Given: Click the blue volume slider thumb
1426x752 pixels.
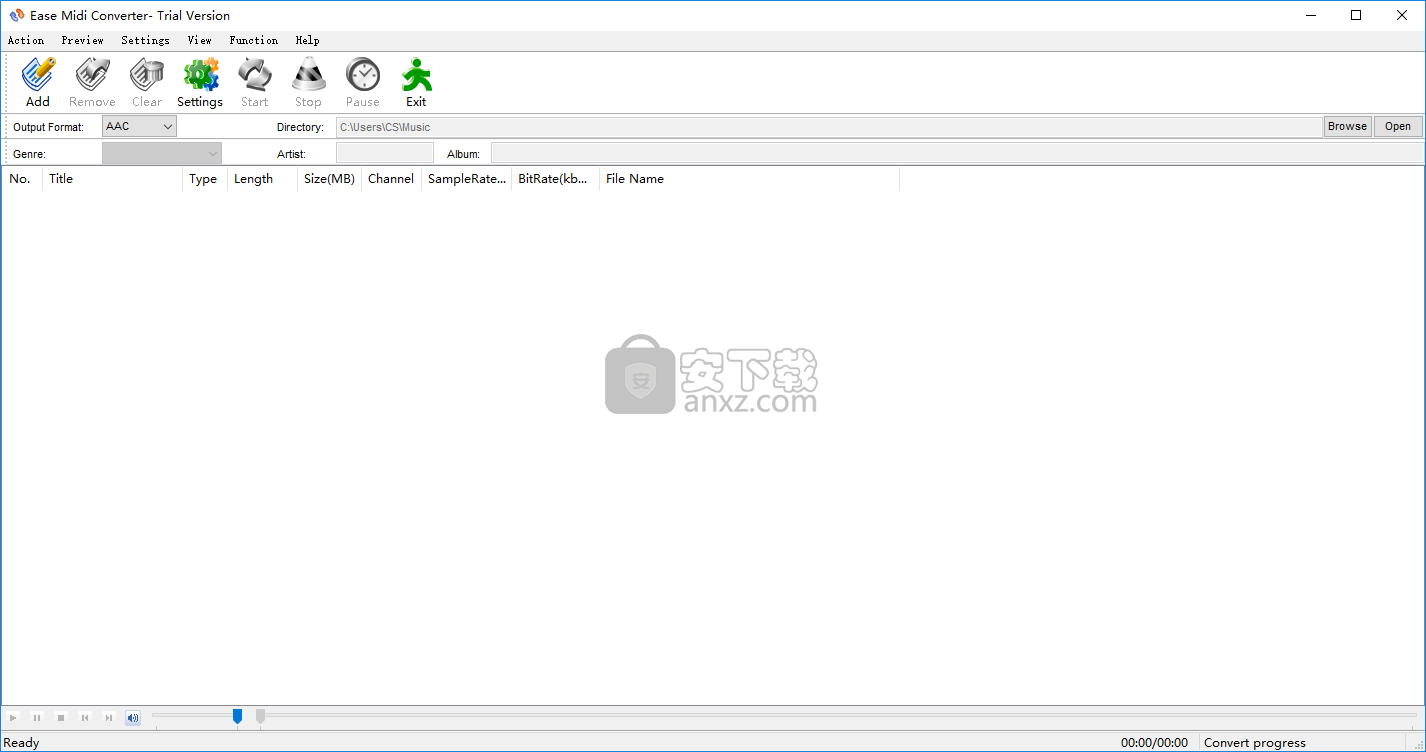Looking at the screenshot, I should (x=237, y=716).
